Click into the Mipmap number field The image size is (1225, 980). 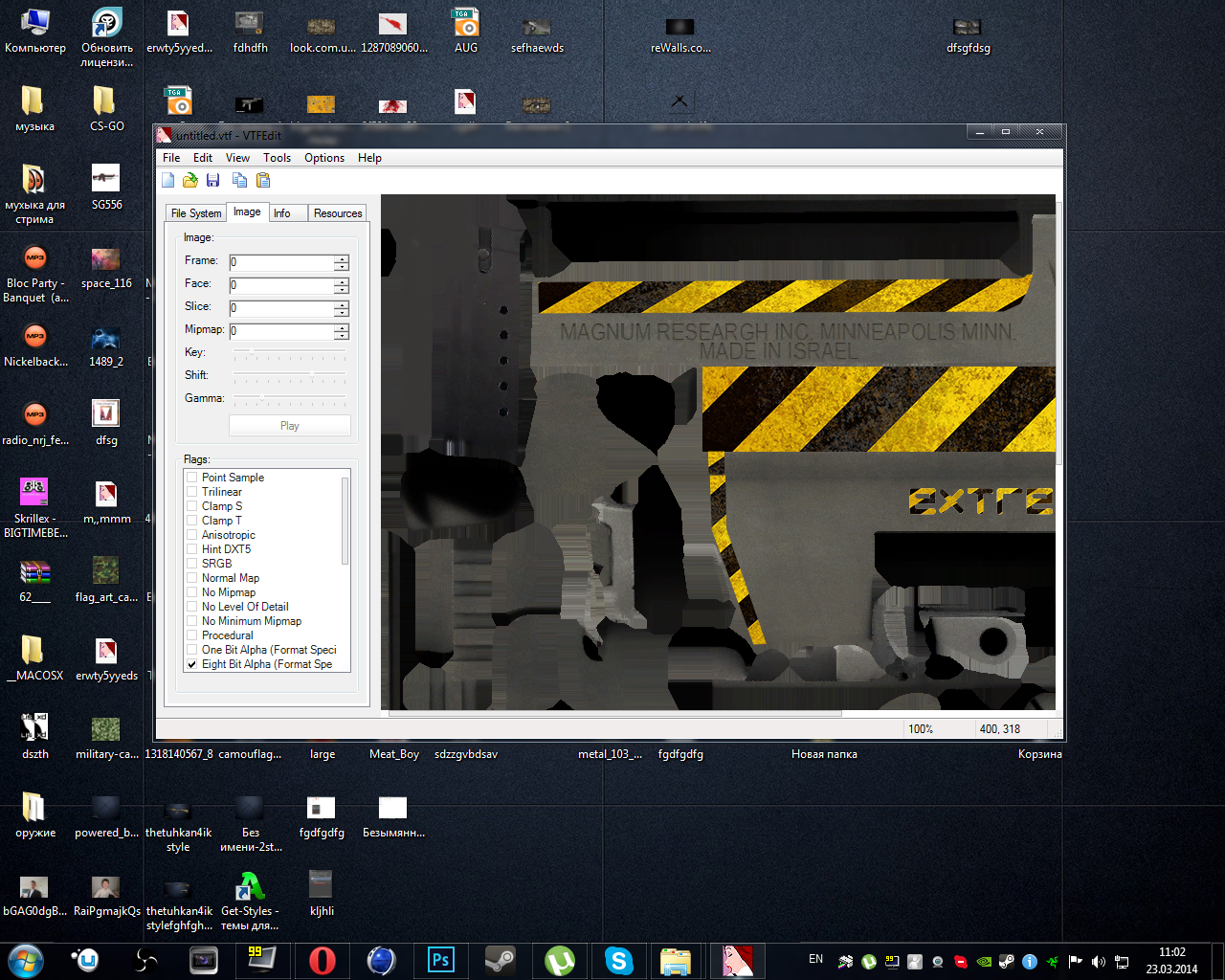click(x=281, y=331)
